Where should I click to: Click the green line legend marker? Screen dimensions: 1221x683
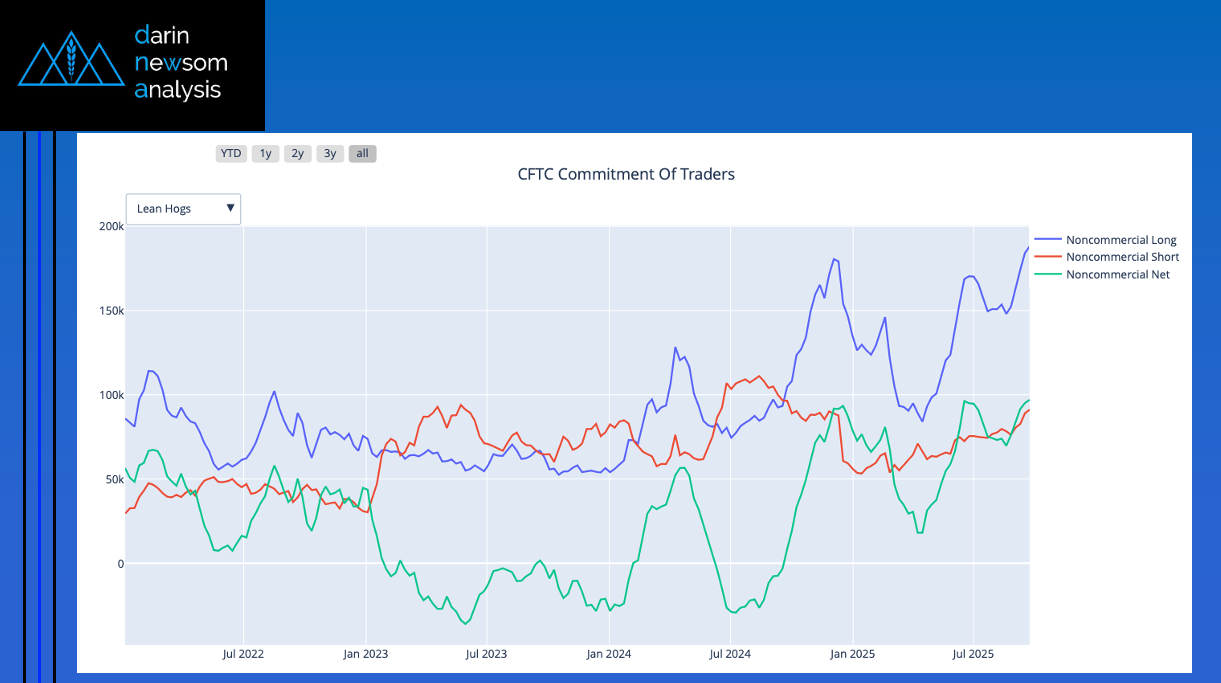pos(1048,274)
